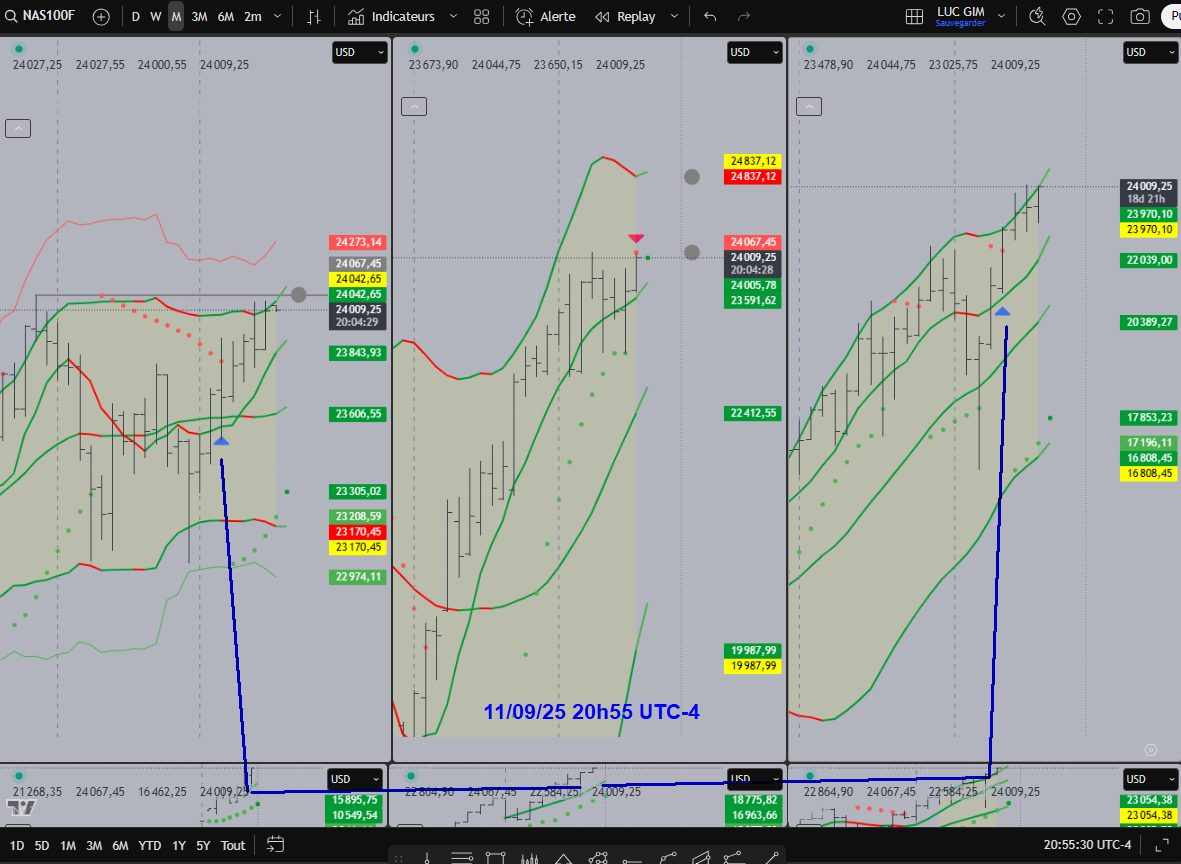1181x864 pixels.
Task: Click green market status dot on top left chart
Action: coord(20,49)
